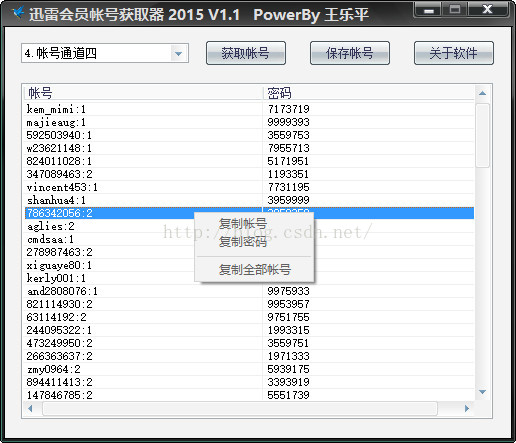Click the list scroll down arrow
The width and height of the screenshot is (516, 443).
(482, 392)
